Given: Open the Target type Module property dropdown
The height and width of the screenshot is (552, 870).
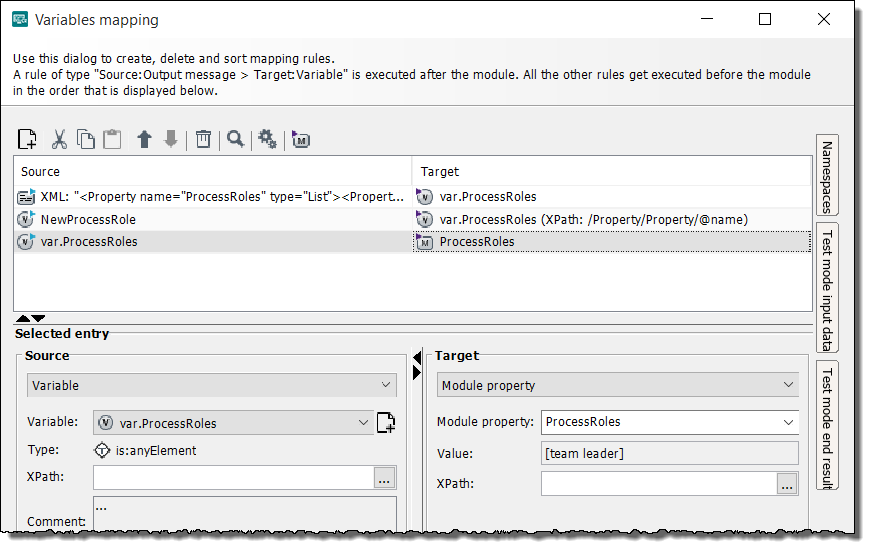Looking at the screenshot, I should point(618,385).
